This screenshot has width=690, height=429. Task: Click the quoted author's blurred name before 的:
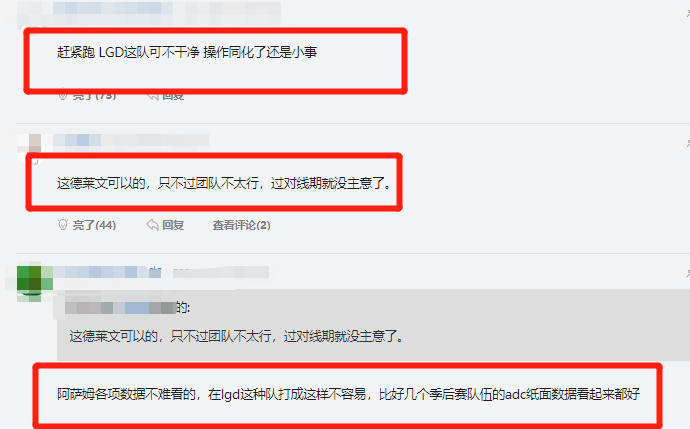pos(121,307)
